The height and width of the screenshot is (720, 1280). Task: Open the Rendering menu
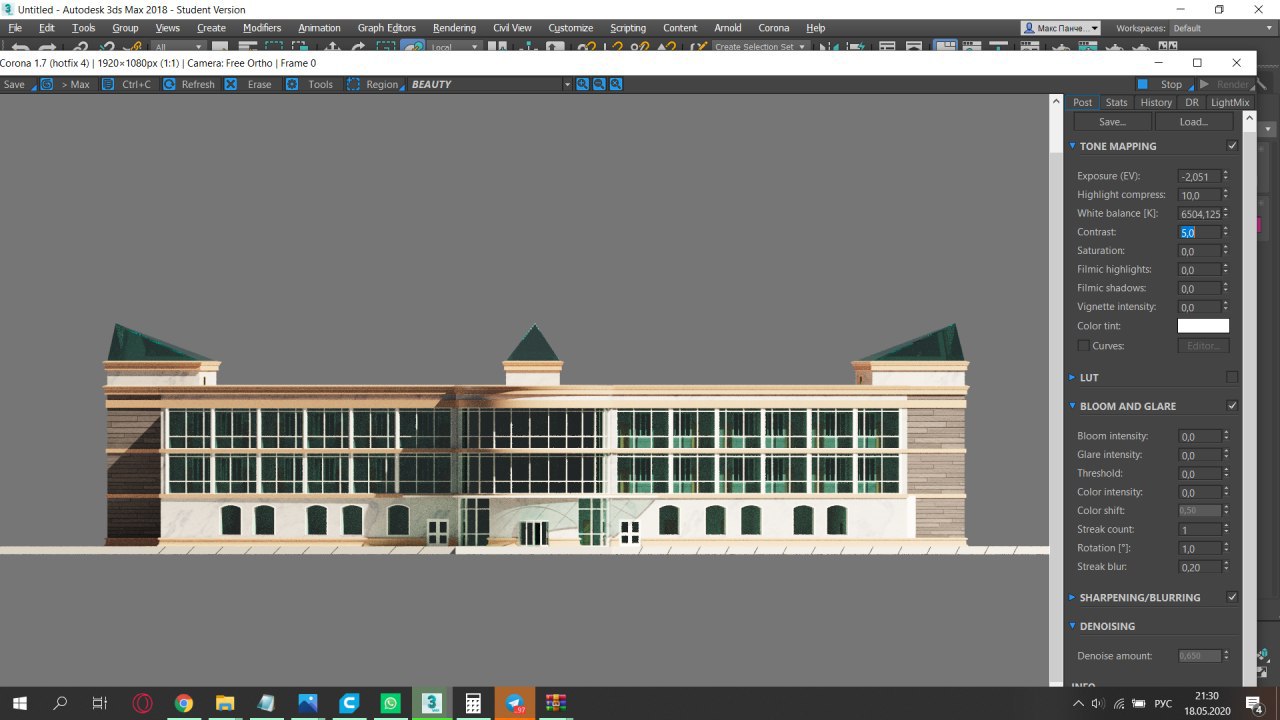point(454,28)
